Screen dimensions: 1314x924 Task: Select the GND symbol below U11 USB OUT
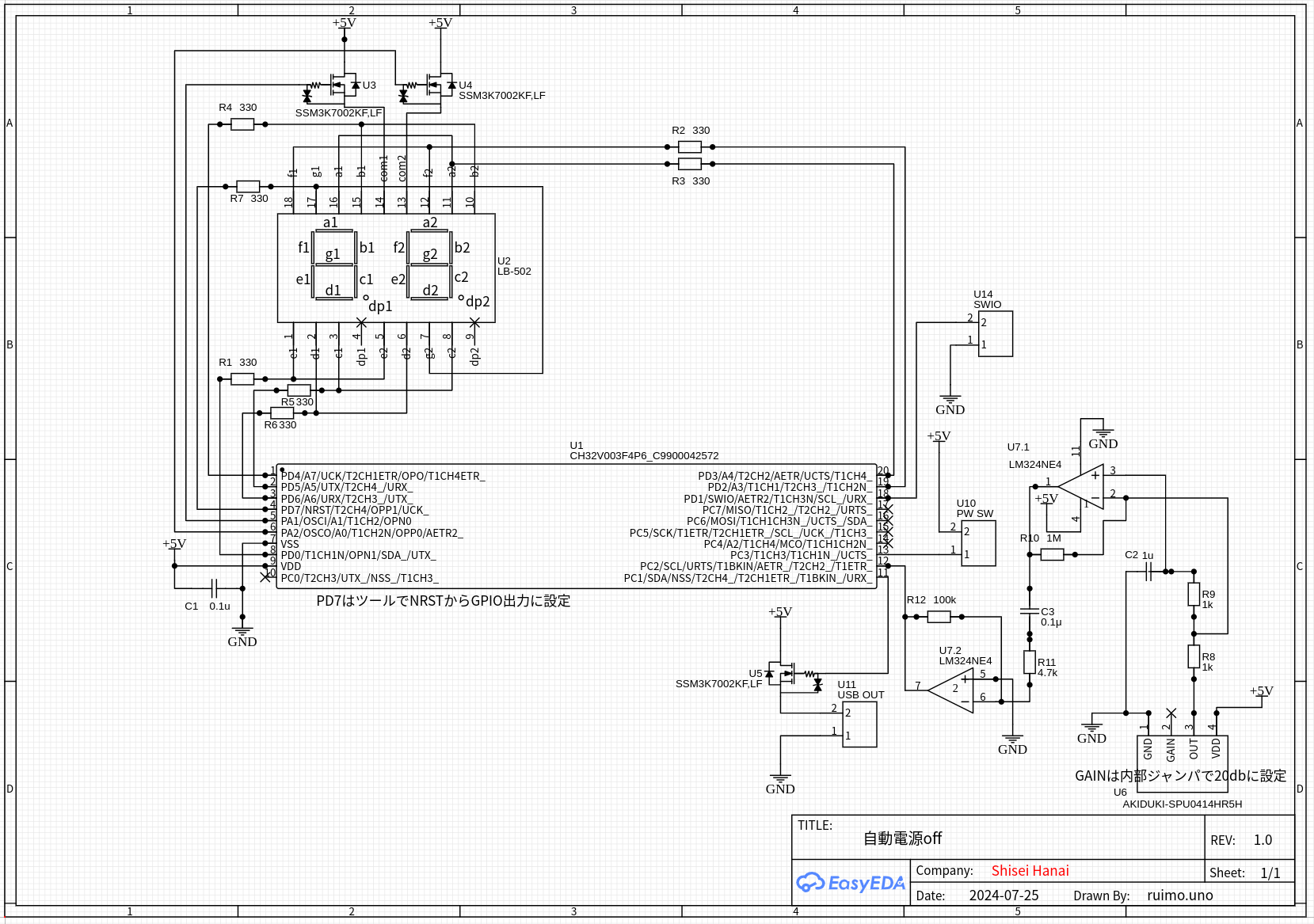pos(780,784)
